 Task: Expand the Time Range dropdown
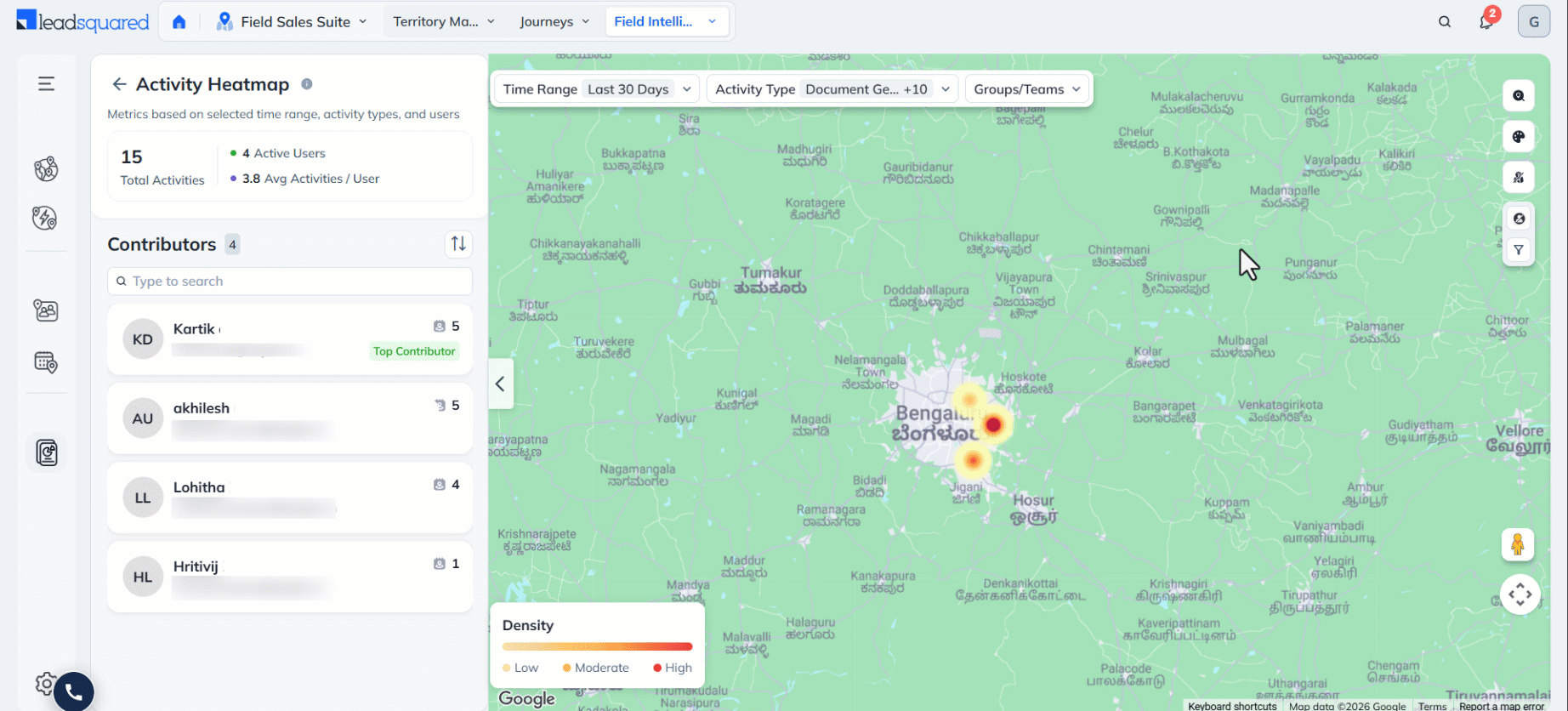point(597,89)
